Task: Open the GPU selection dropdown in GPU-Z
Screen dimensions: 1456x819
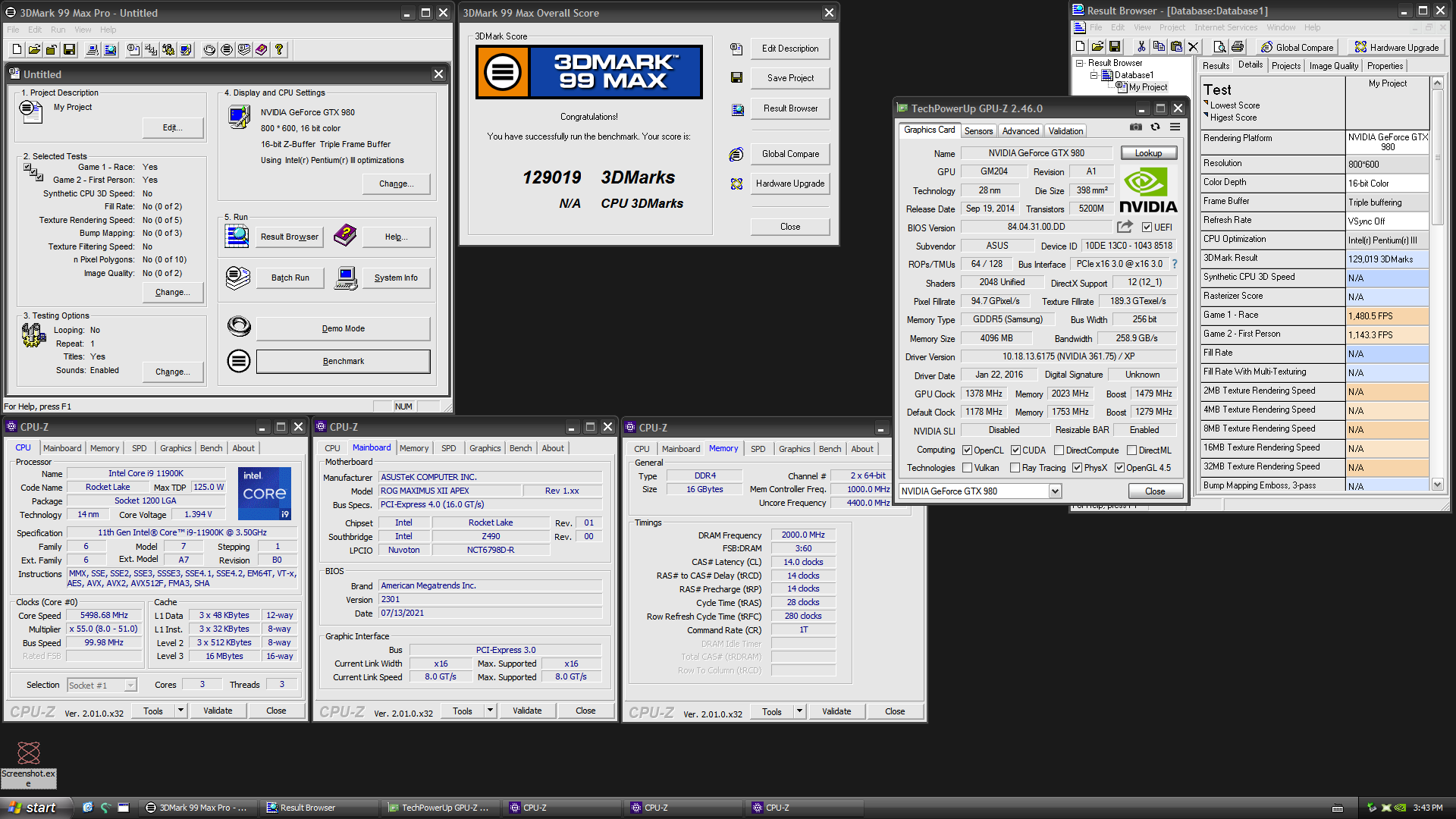Action: point(1055,491)
